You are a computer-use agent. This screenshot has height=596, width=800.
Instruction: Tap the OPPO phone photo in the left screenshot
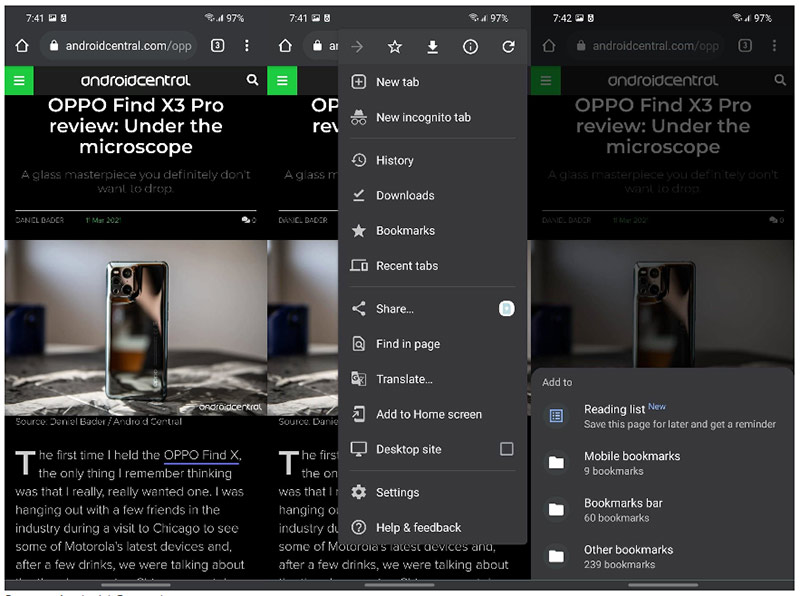(136, 328)
